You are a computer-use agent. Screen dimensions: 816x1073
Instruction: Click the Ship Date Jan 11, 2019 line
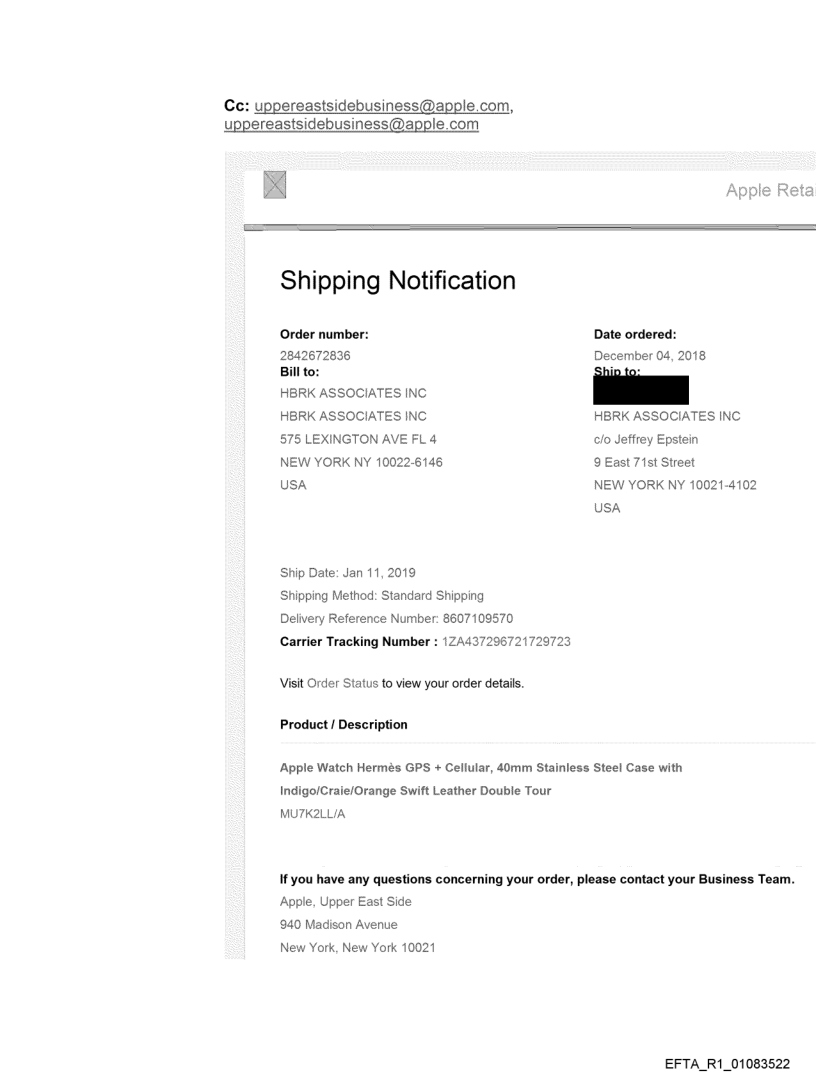(x=348, y=573)
